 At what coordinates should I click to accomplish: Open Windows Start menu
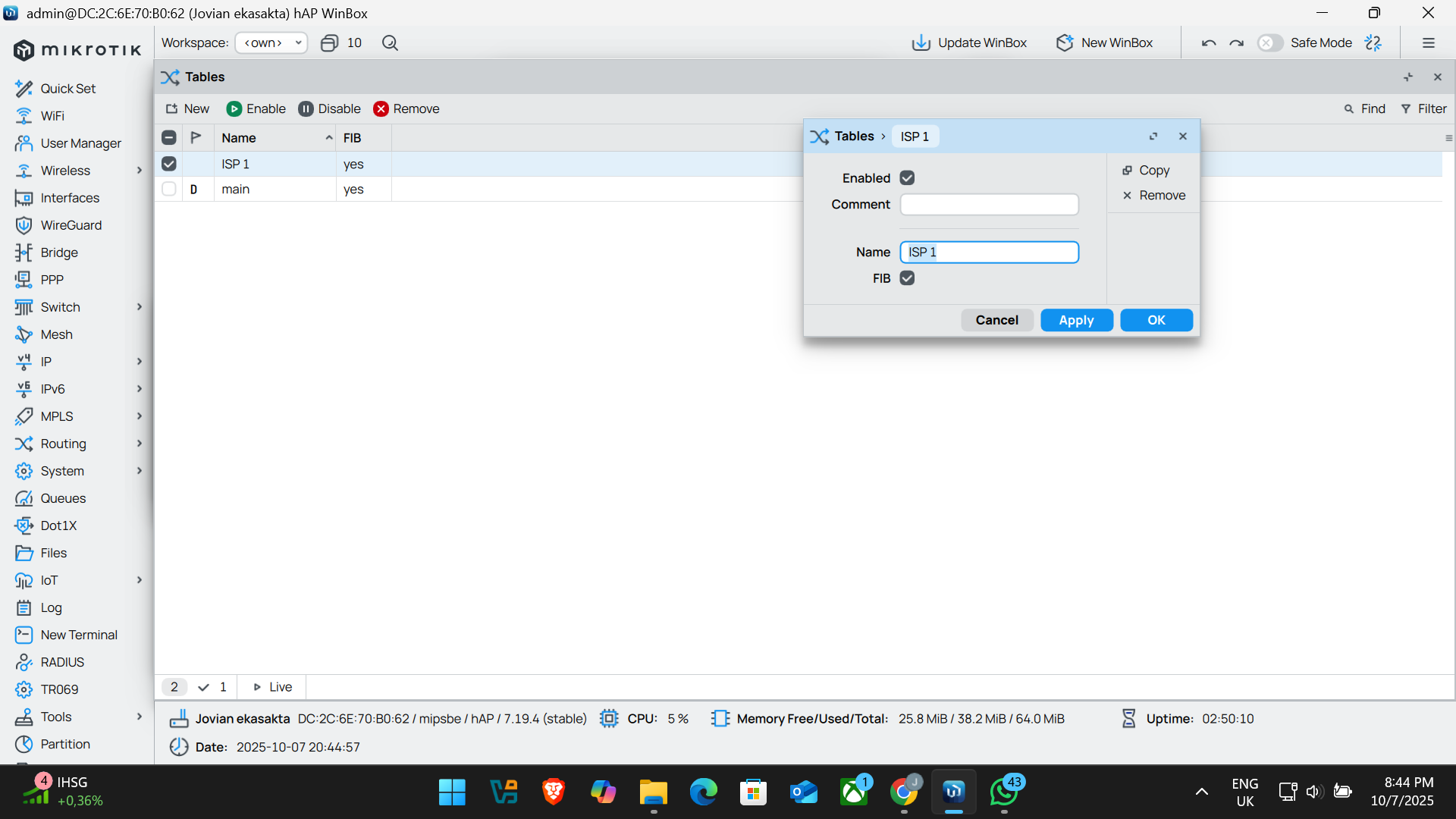click(452, 792)
